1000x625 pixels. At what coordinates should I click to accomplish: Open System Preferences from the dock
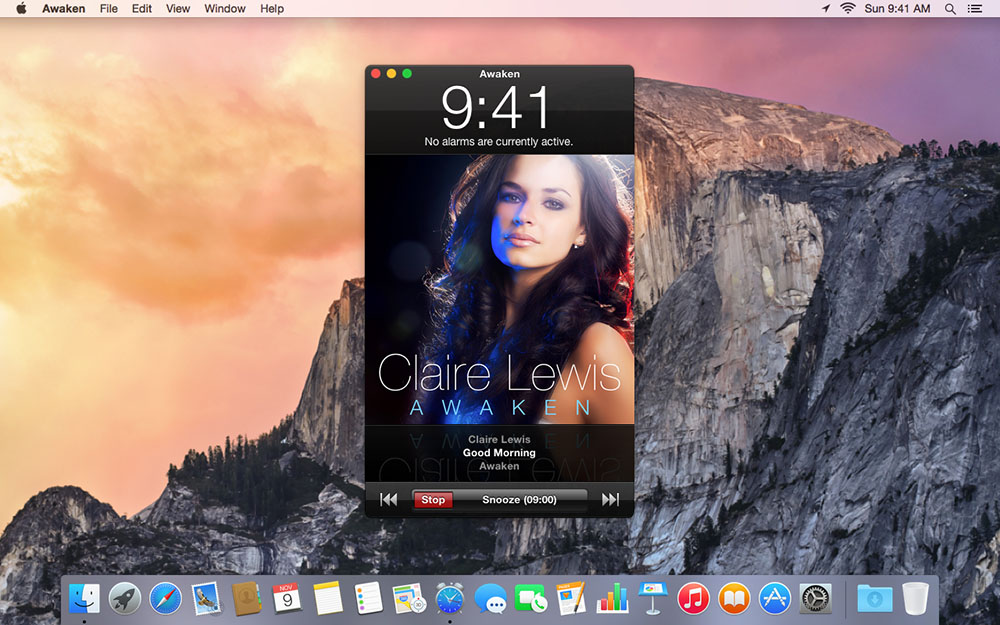point(816,599)
